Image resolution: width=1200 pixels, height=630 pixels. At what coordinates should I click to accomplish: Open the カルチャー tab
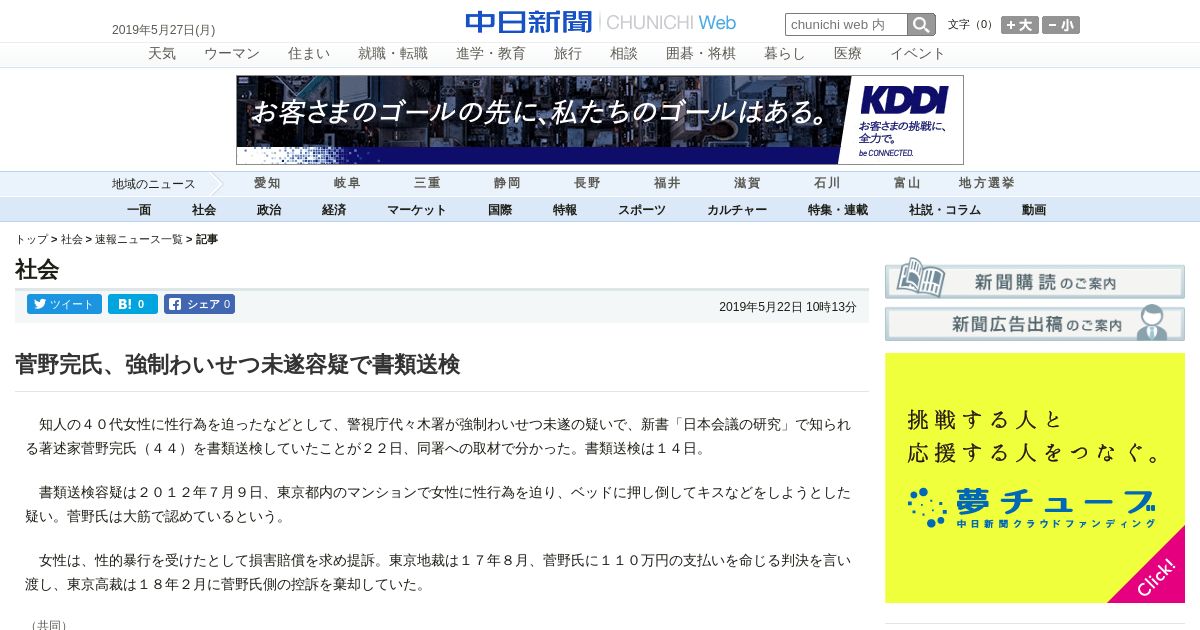pos(737,210)
